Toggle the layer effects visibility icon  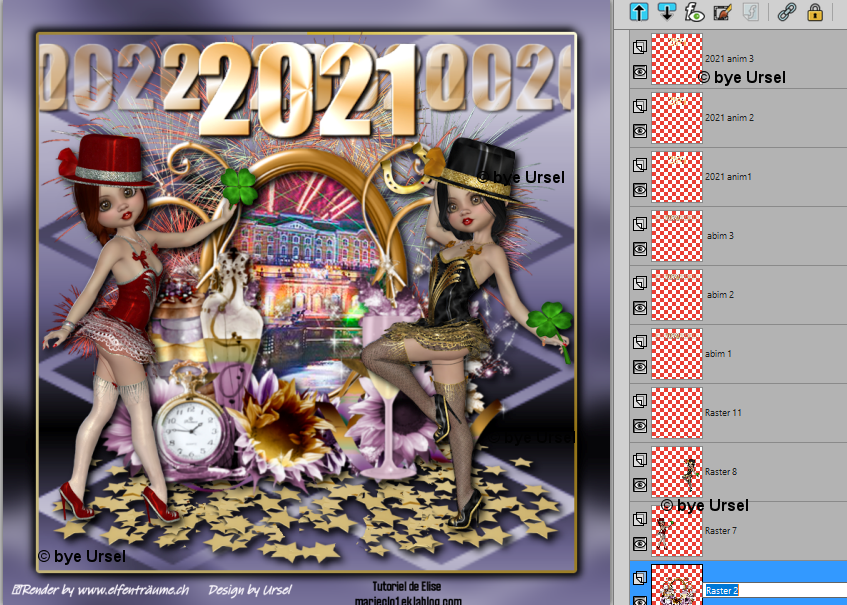pos(694,11)
